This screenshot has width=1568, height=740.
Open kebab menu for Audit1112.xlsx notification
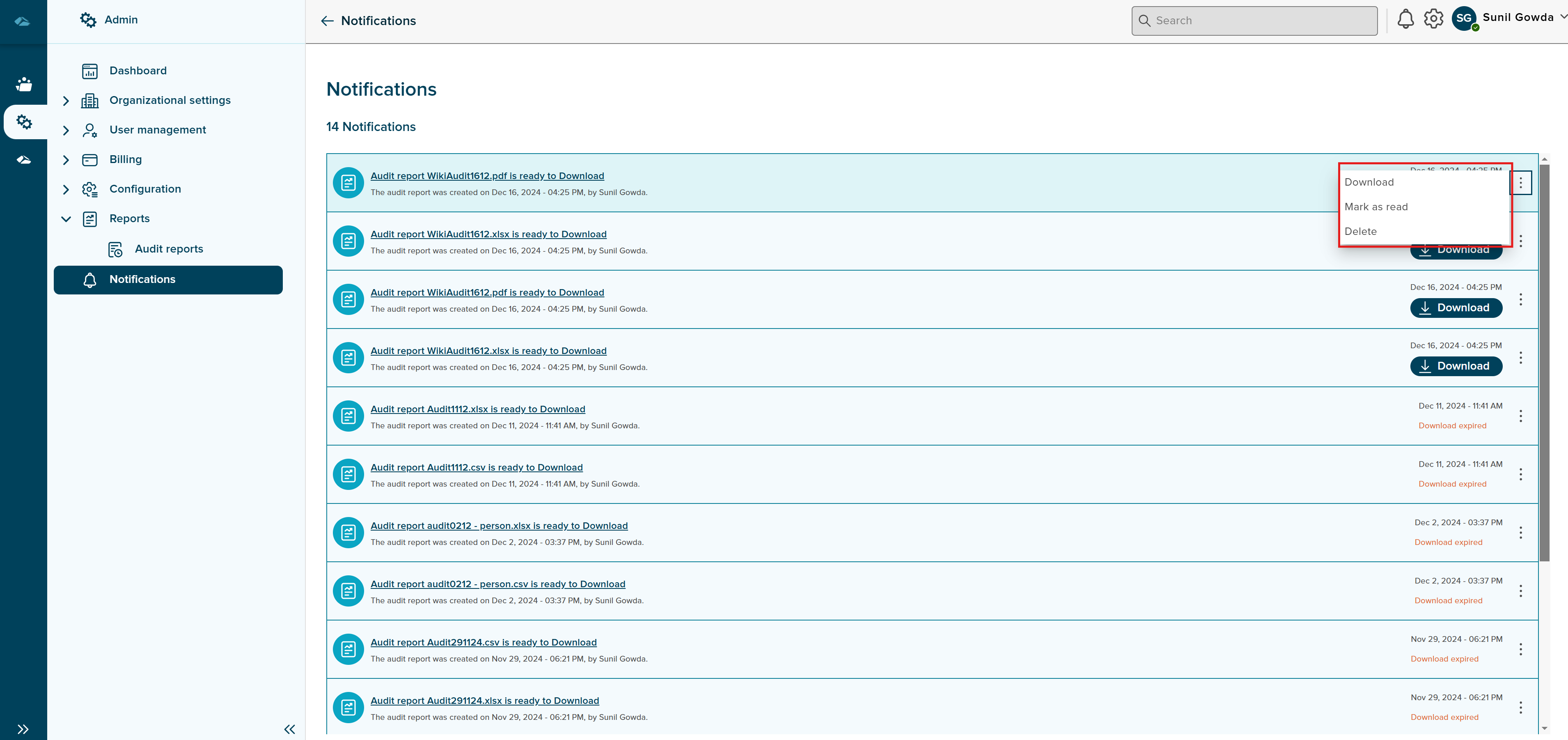point(1520,416)
